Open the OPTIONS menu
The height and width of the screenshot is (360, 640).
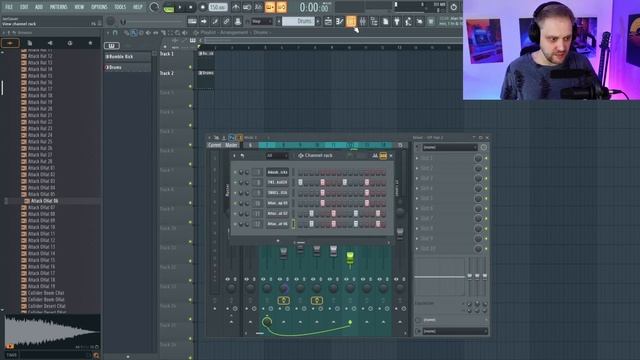[x=99, y=7]
